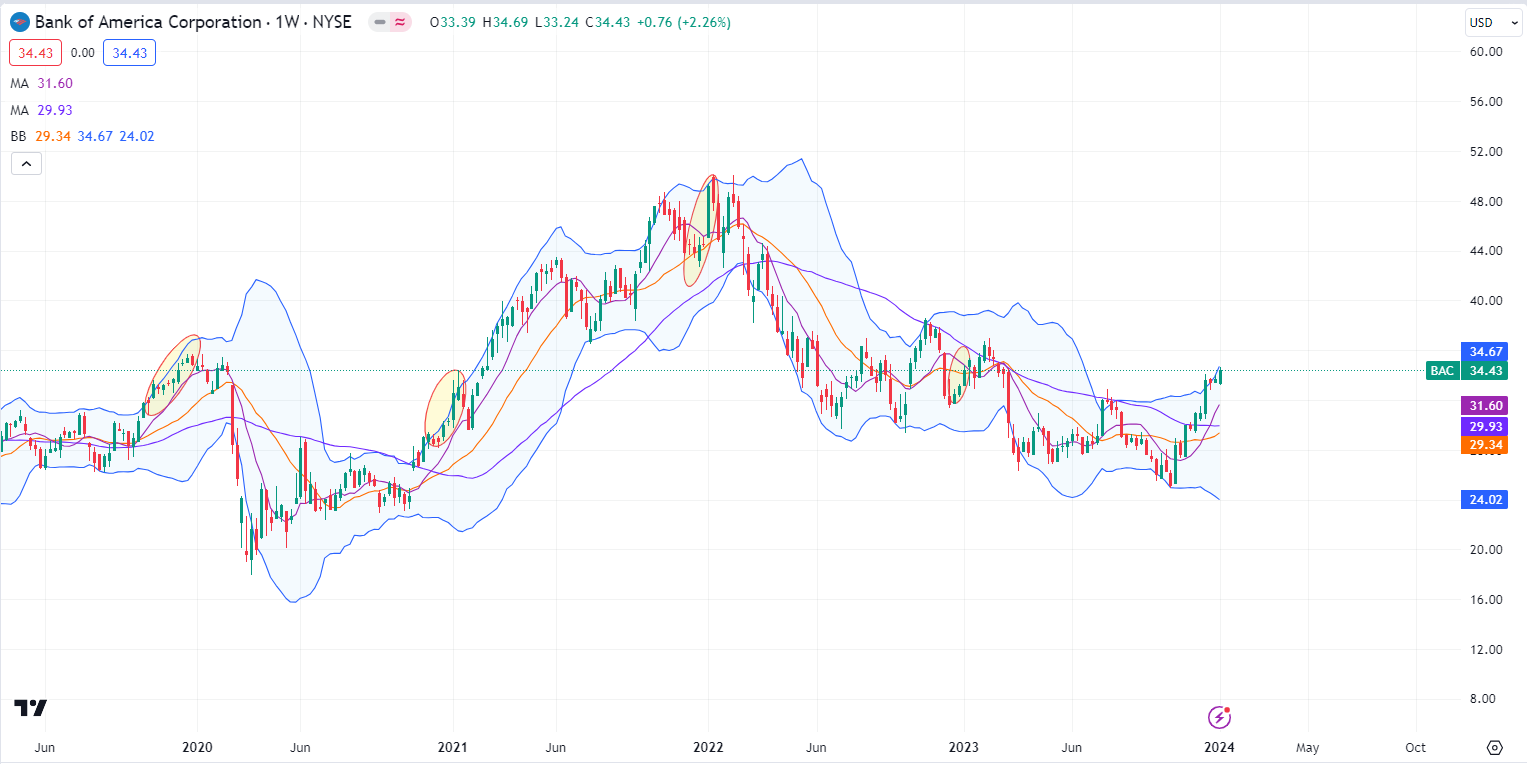Image resolution: width=1527 pixels, height=764 pixels.
Task: Click the 31.60 moving average axis label
Action: click(x=1482, y=406)
